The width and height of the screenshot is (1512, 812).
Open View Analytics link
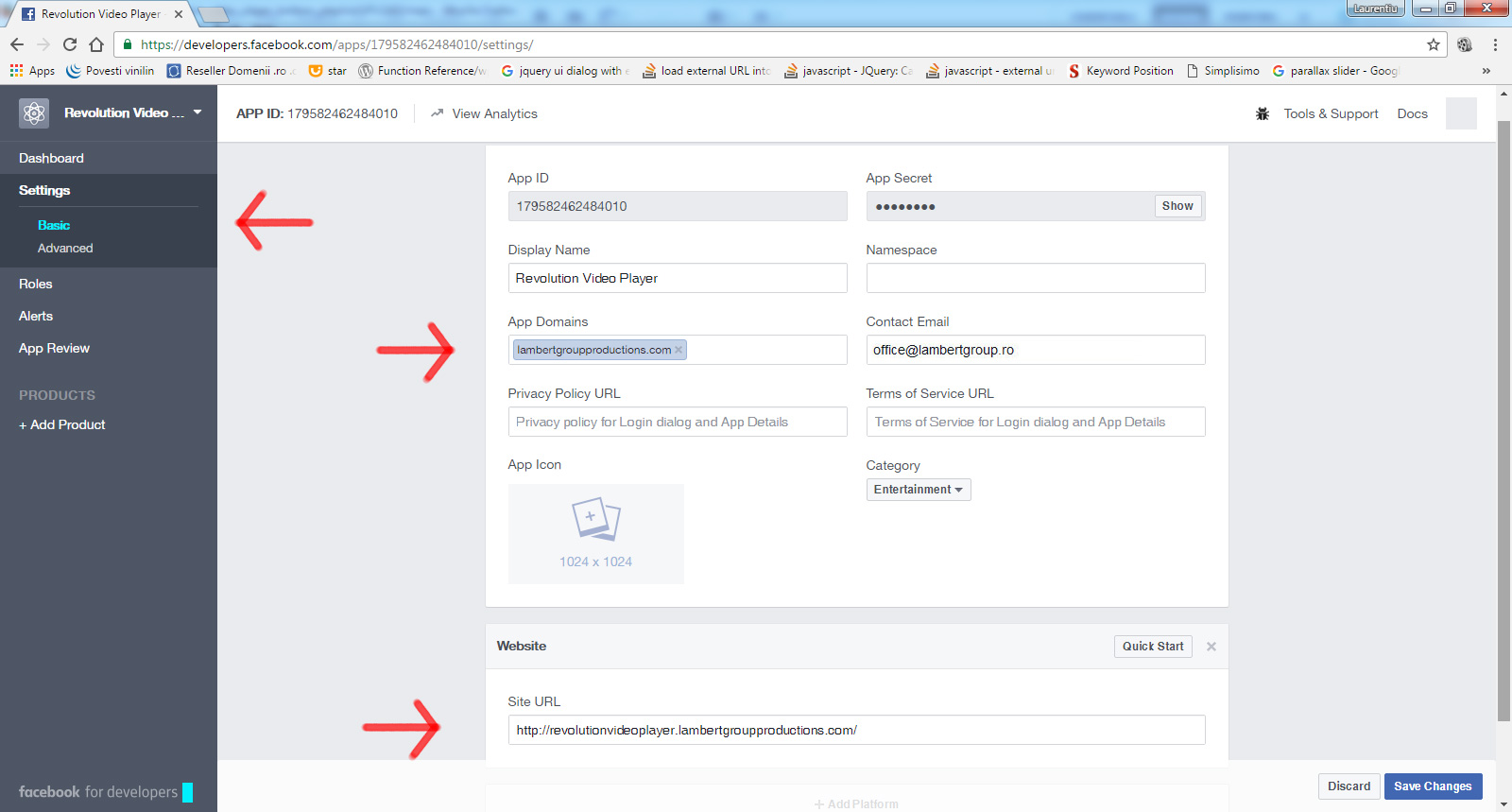[x=494, y=113]
